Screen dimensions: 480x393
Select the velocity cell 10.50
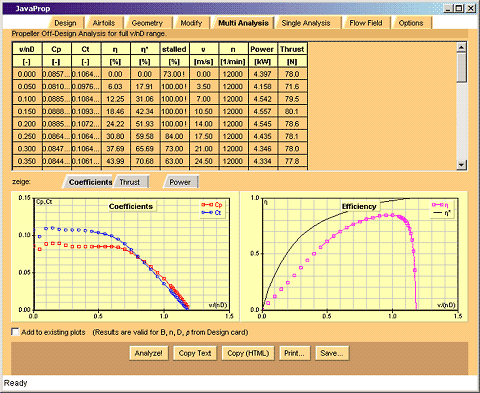click(x=203, y=111)
